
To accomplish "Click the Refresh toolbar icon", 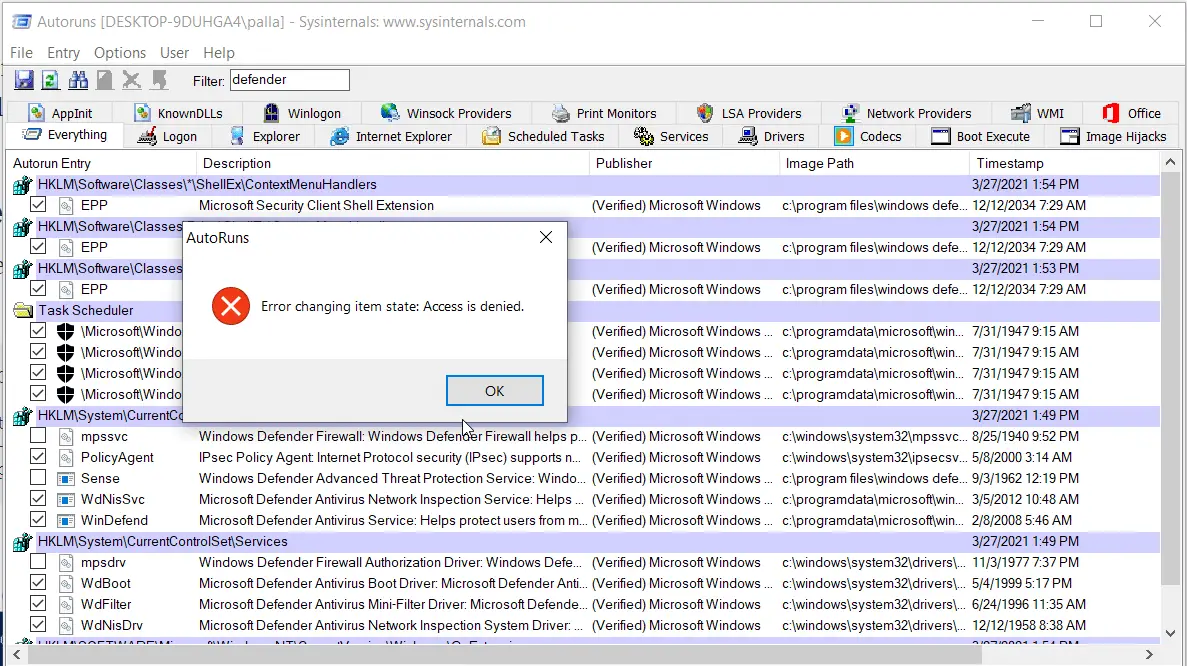I will point(51,79).
